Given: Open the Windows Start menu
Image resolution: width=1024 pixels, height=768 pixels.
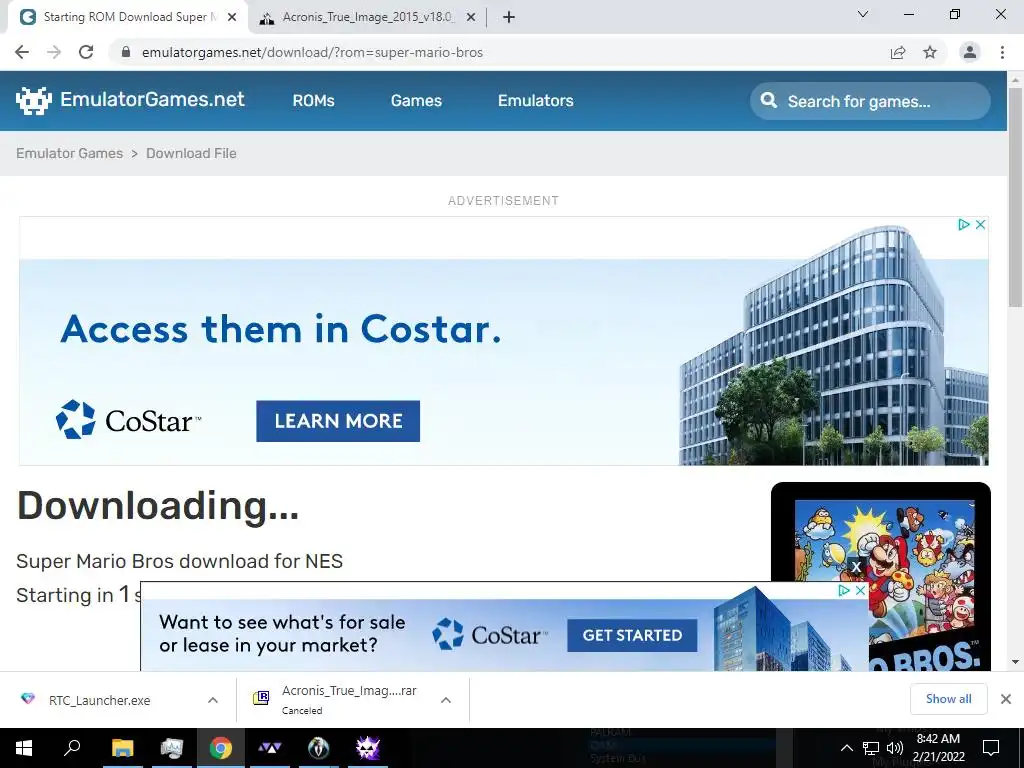Looking at the screenshot, I should 24,748.
